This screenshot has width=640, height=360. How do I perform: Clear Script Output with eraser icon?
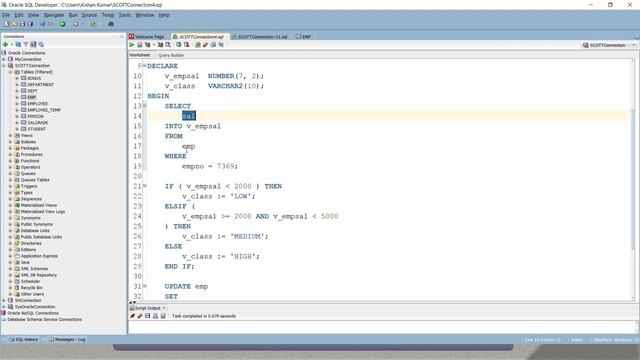point(140,316)
